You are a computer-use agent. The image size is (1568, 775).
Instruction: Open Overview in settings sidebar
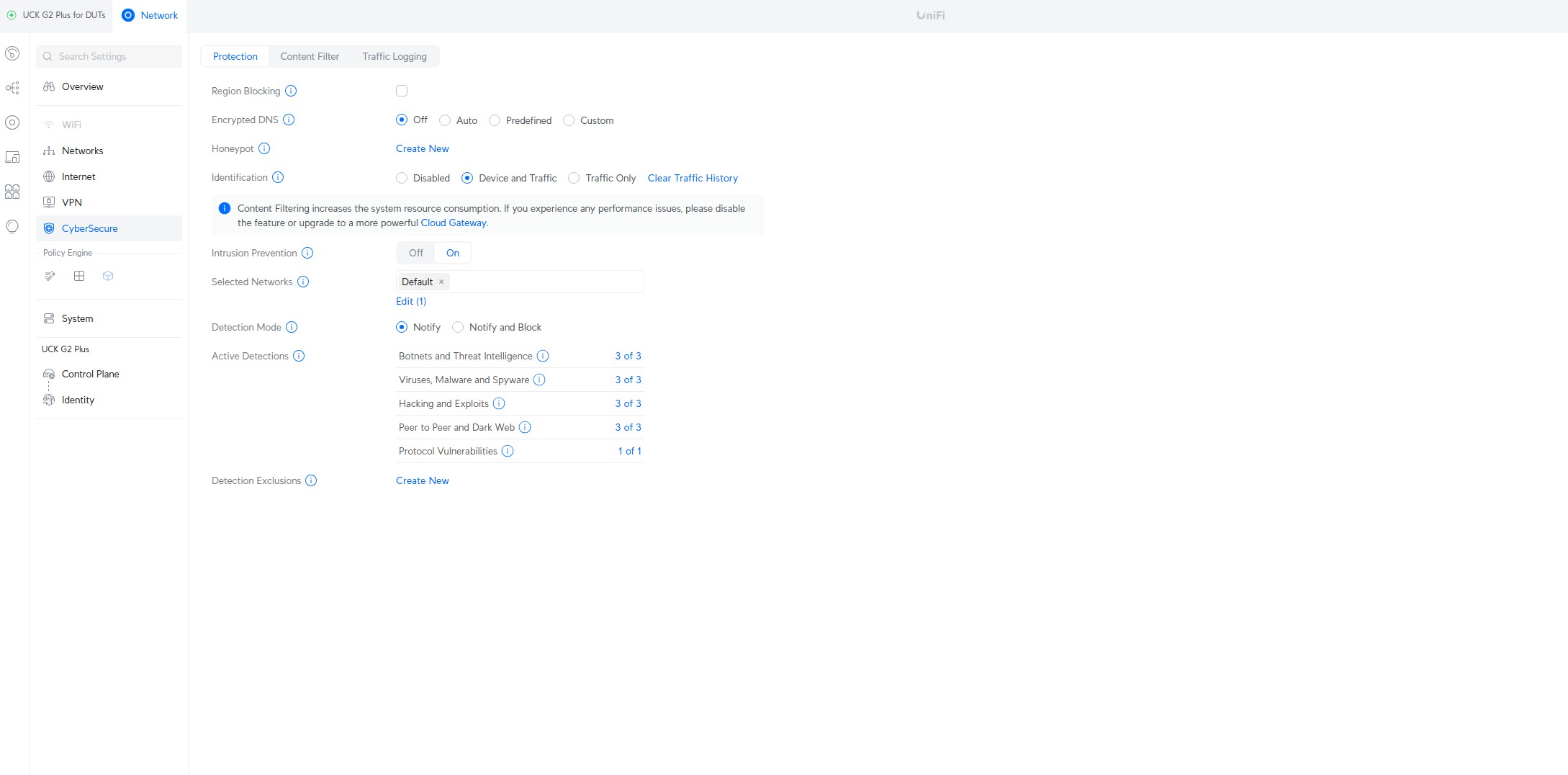109,86
